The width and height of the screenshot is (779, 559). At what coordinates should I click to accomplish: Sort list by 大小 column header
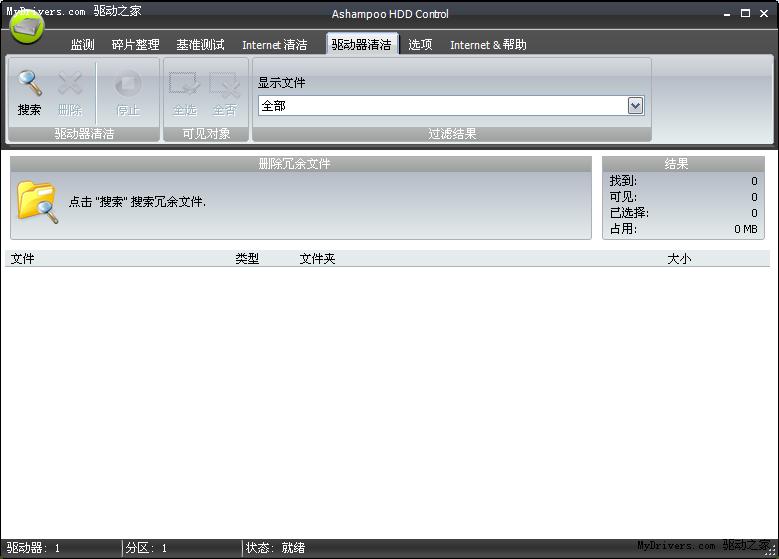(x=679, y=258)
